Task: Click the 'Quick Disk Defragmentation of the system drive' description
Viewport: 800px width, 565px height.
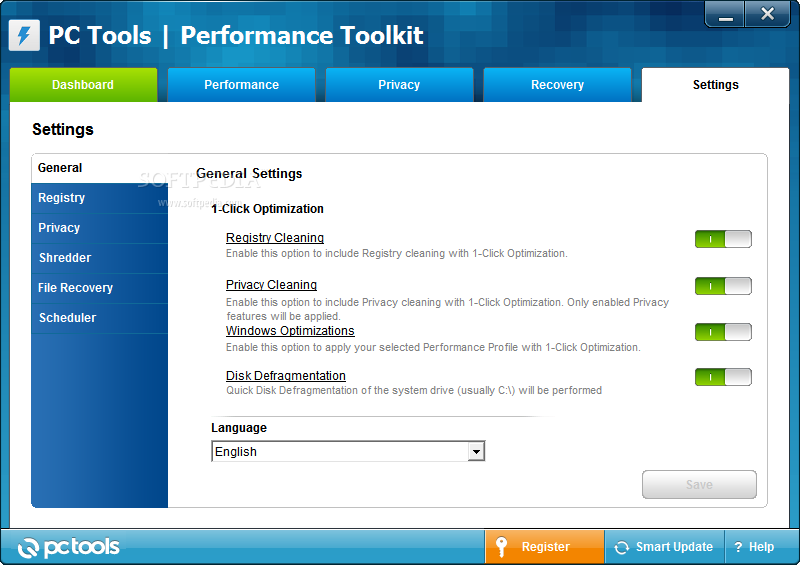Action: [414, 390]
